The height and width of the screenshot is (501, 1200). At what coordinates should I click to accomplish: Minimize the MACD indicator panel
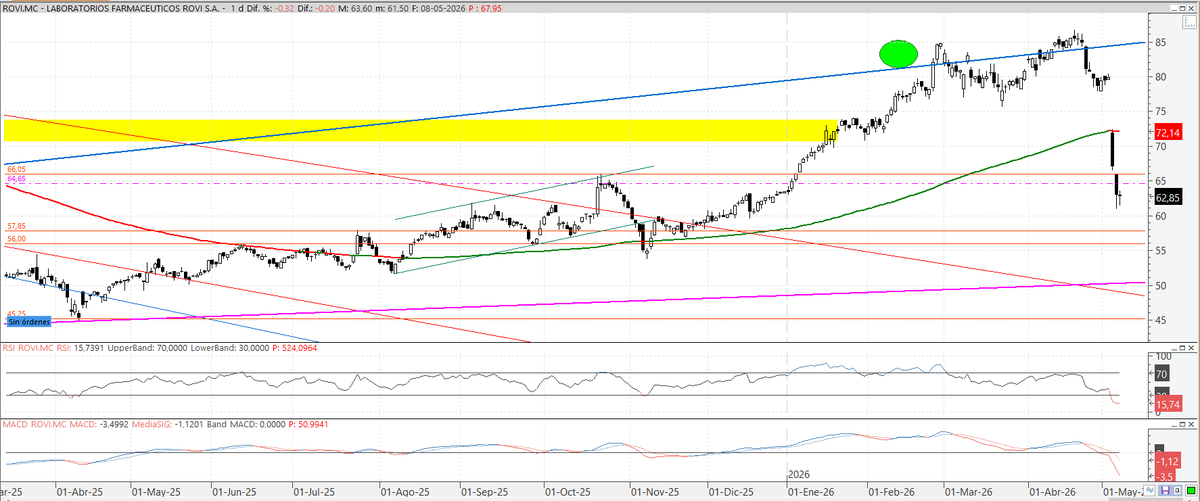click(x=1174, y=424)
